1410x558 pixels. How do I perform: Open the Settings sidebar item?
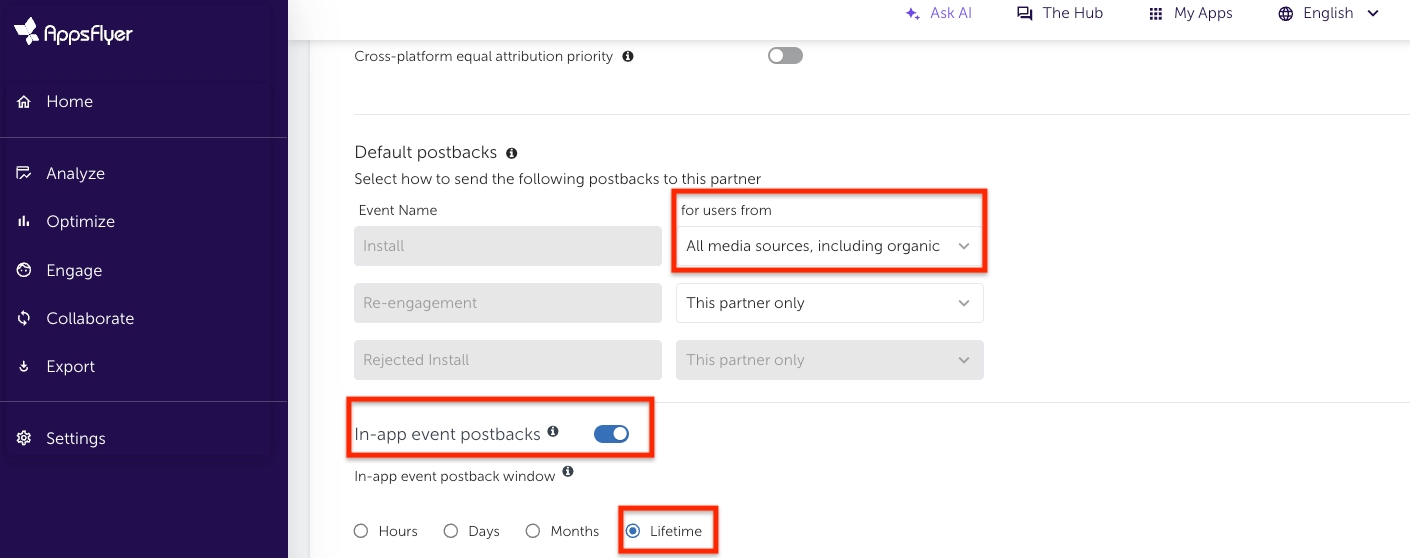75,438
